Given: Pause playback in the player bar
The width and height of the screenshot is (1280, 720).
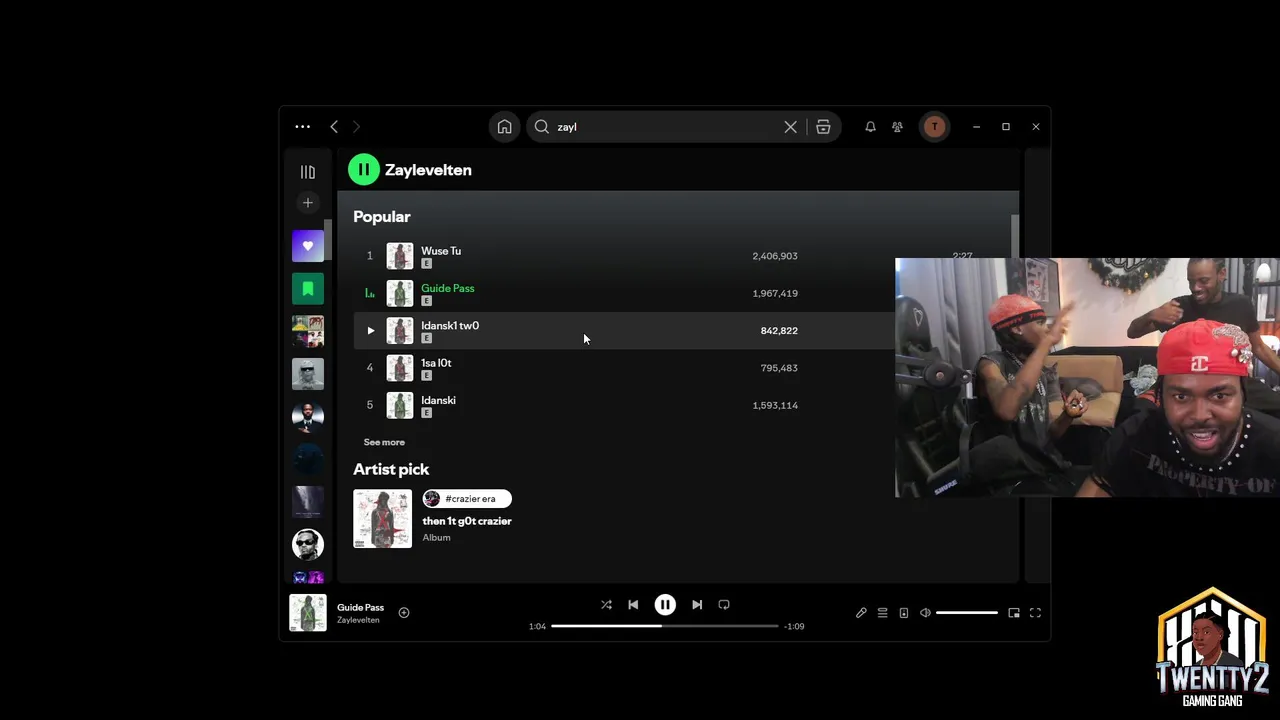Looking at the screenshot, I should click(665, 605).
